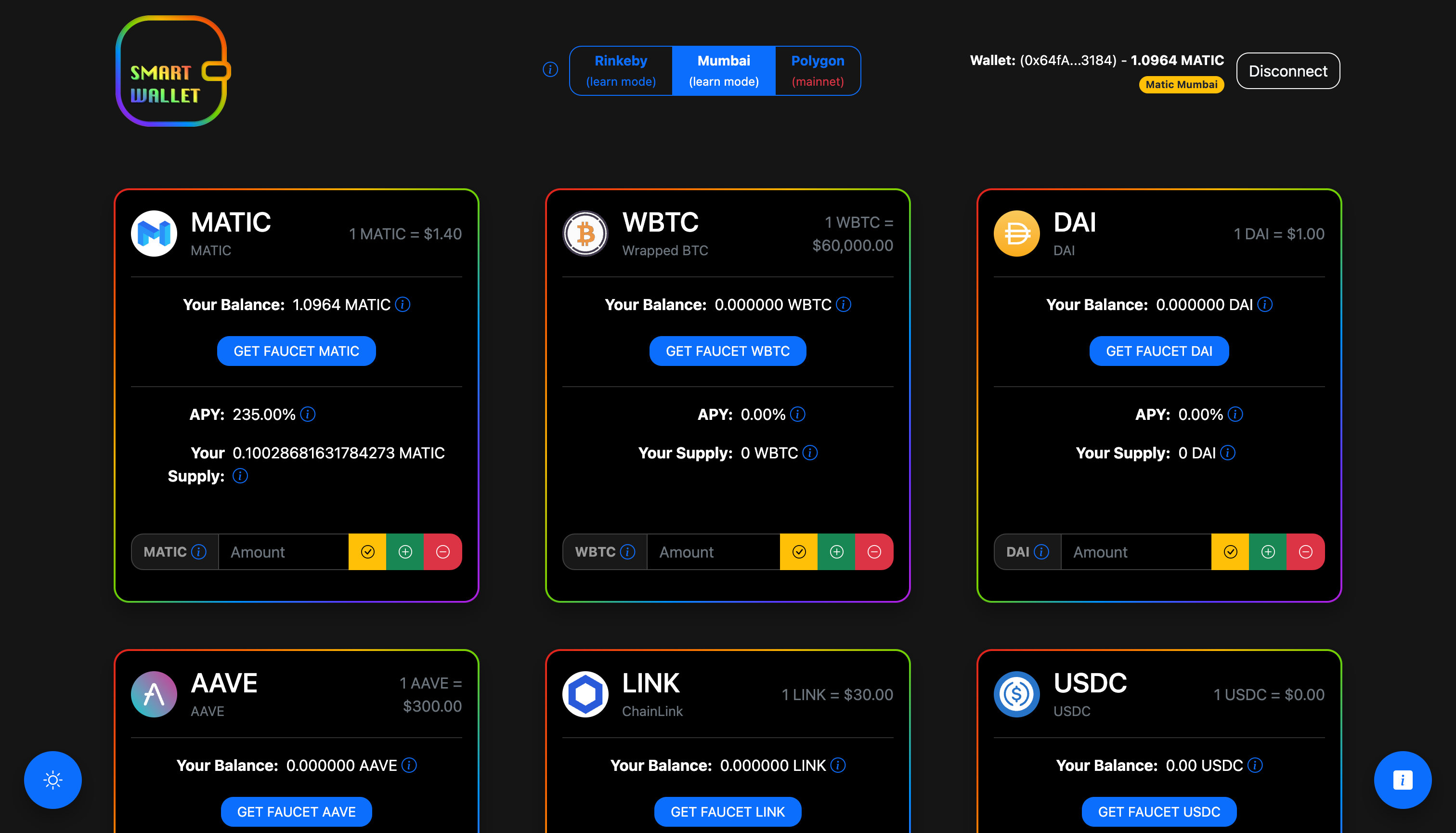Screen dimensions: 1456x833
Task: Click green plus button in MATIC card
Action: coord(405,551)
